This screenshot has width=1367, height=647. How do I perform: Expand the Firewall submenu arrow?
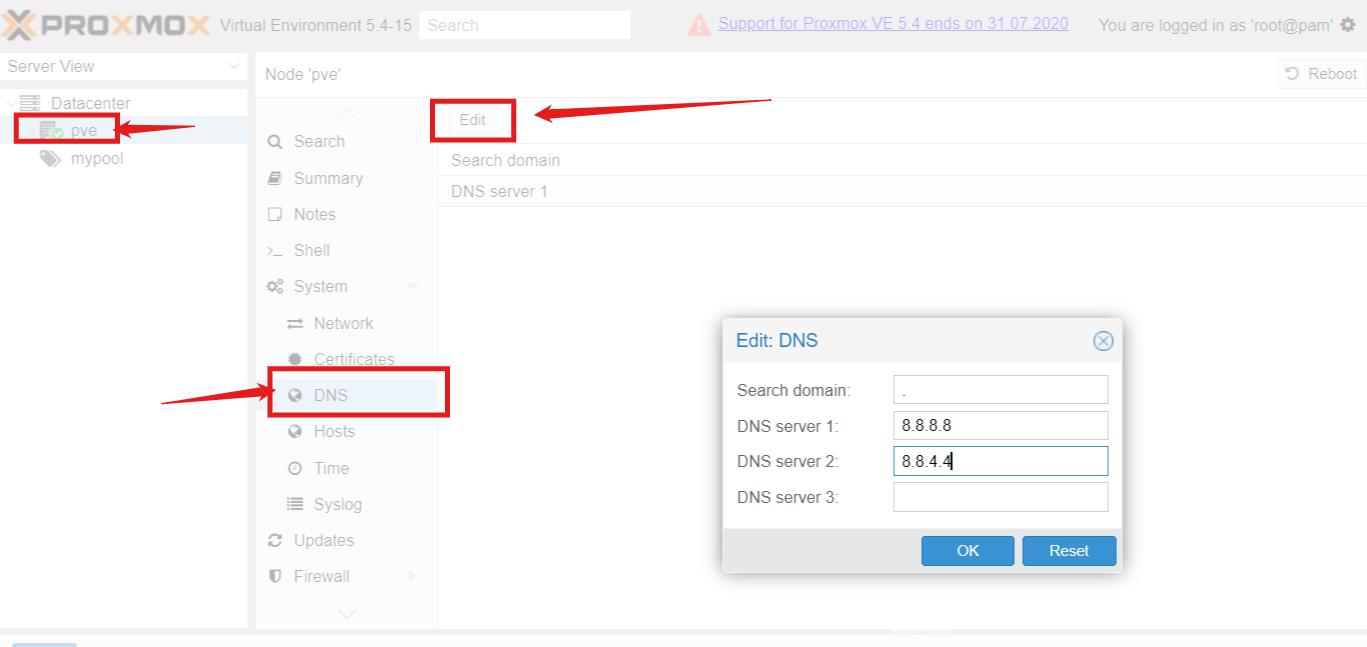pos(412,576)
